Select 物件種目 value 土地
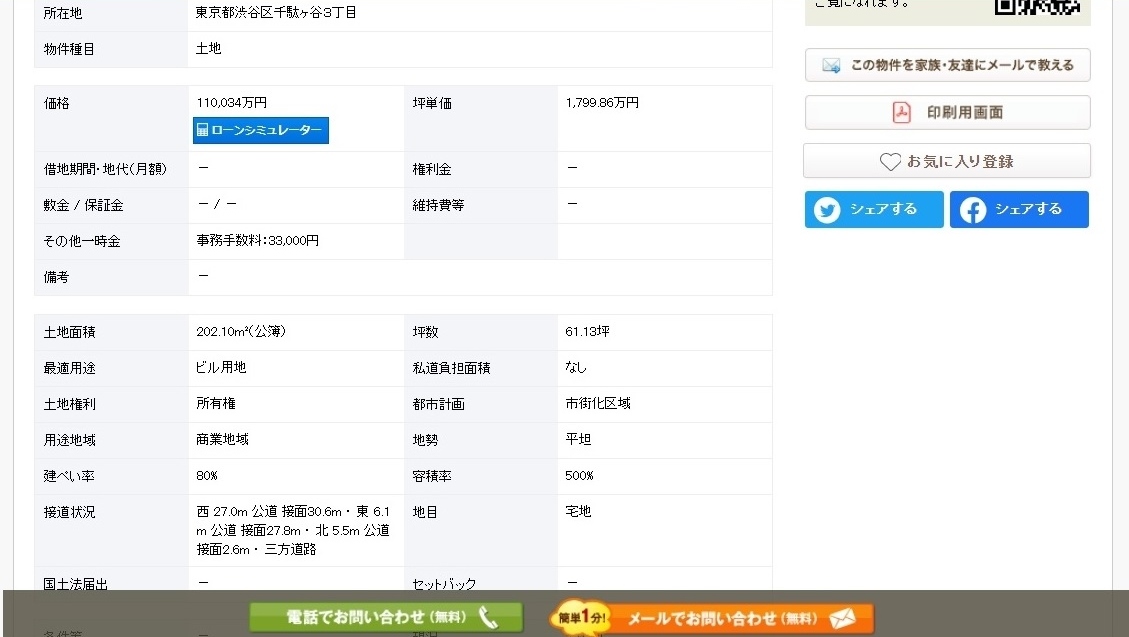The width and height of the screenshot is (1129, 637). click(x=208, y=48)
